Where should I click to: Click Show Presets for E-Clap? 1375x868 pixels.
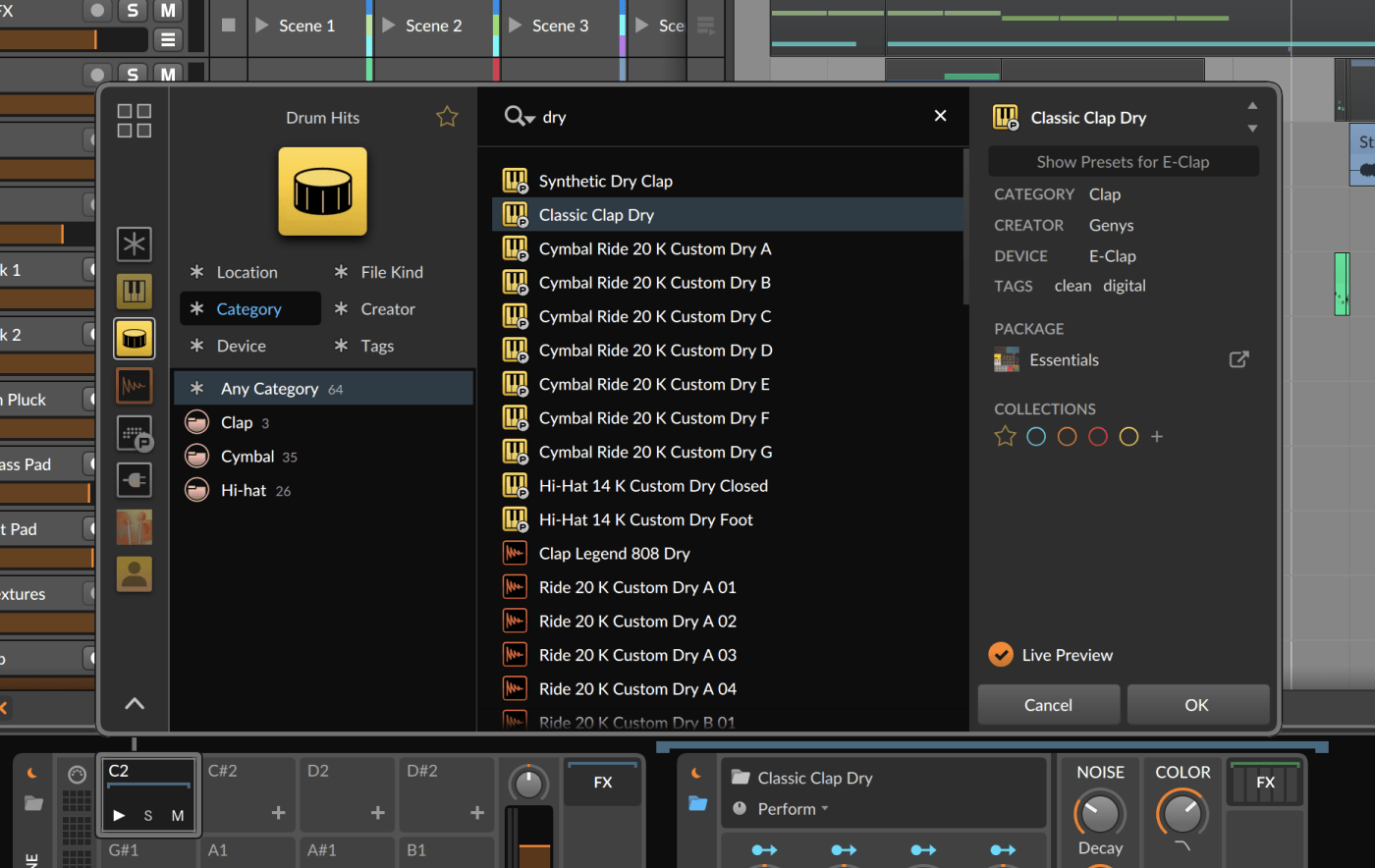tap(1124, 162)
